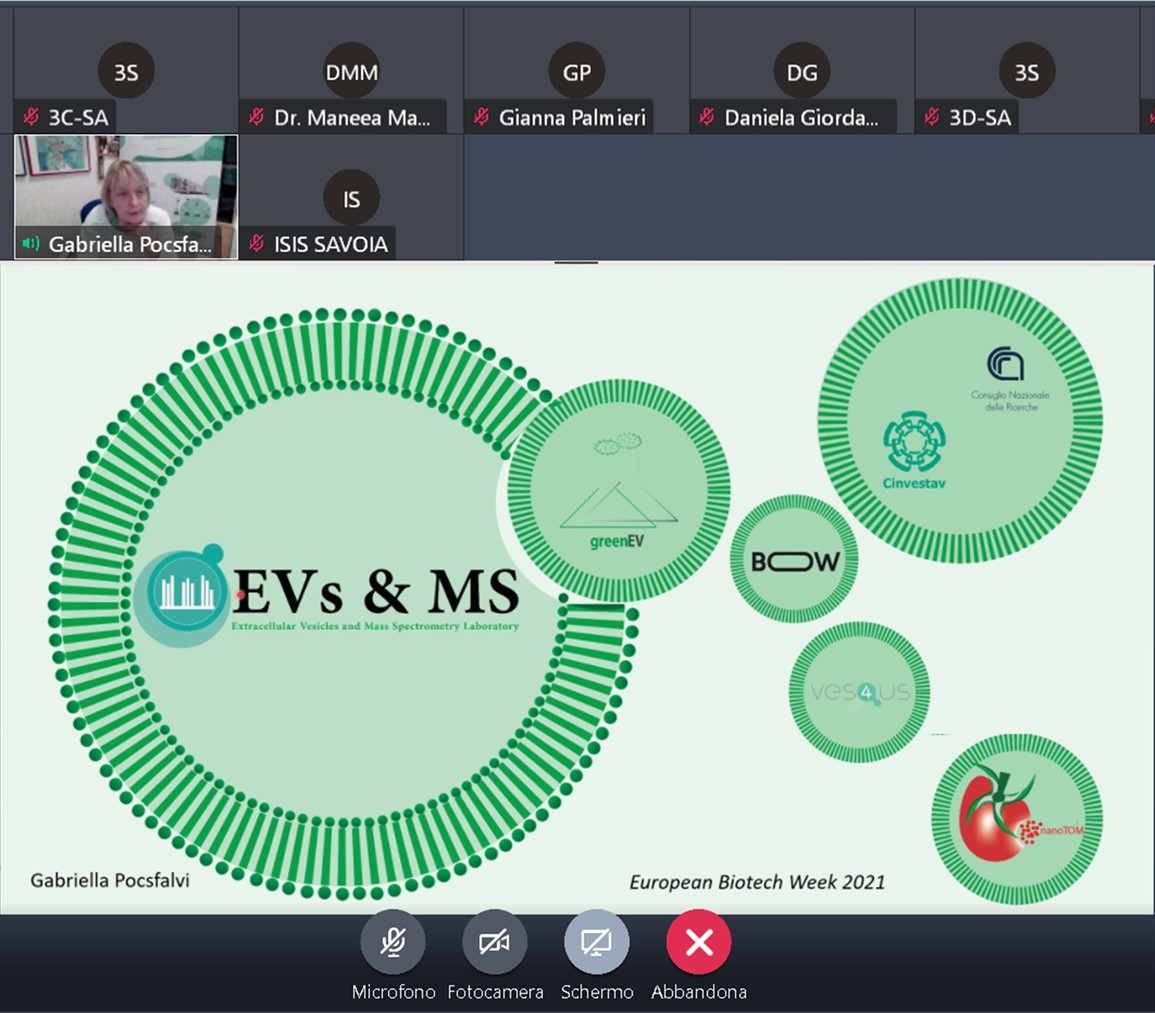Click 'Extracellular Vesicles and Mass Spectrometry Laboratory' subtitle

(376, 626)
